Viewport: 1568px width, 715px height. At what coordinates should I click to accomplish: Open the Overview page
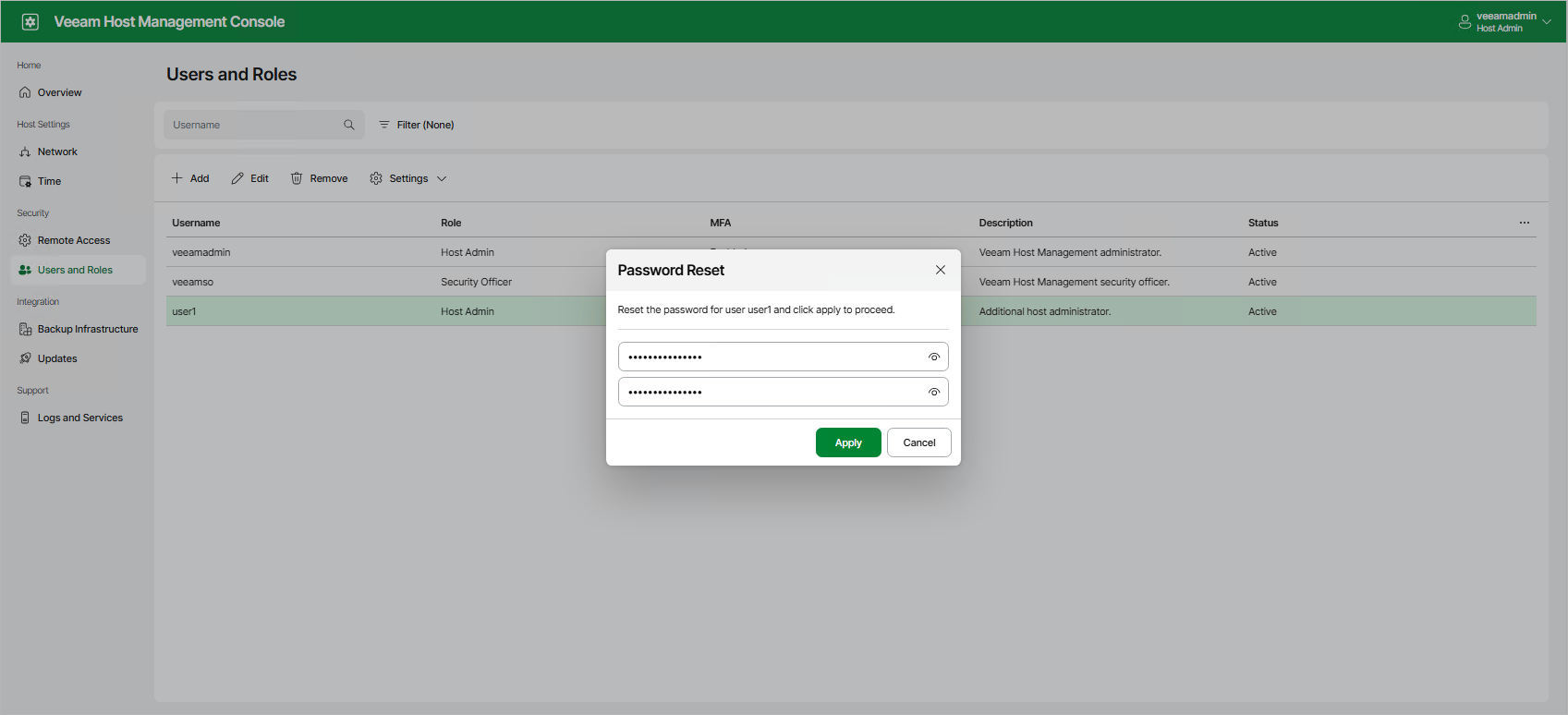point(78,92)
